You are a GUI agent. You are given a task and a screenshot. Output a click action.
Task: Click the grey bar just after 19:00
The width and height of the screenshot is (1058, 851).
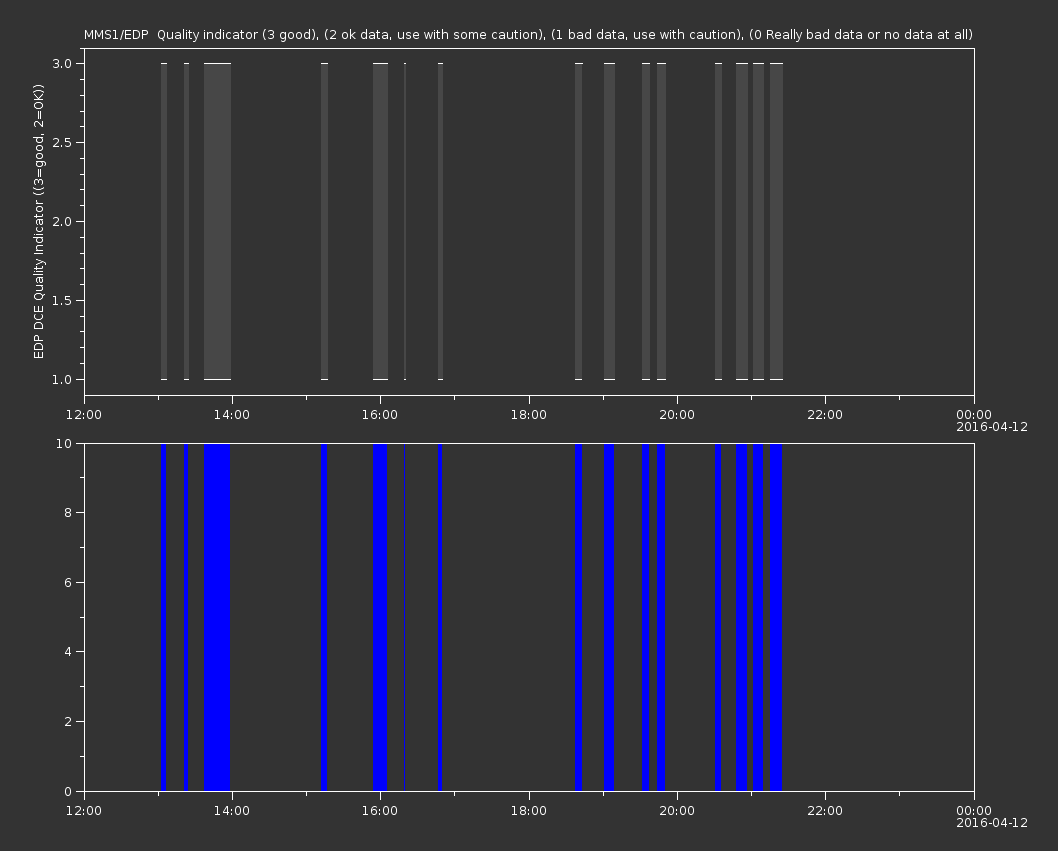[x=609, y=221]
